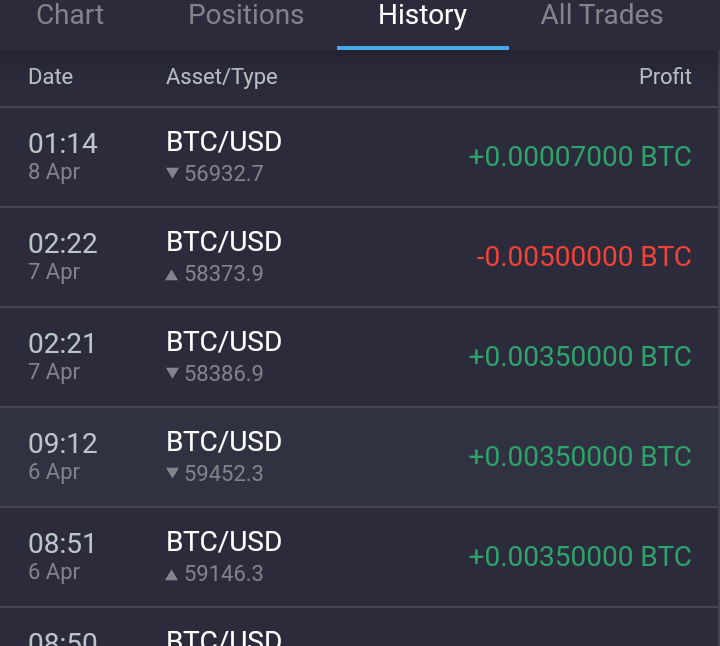Click the down arrow icon beside 58386.9
Viewport: 720px width, 646px height.
click(x=172, y=373)
